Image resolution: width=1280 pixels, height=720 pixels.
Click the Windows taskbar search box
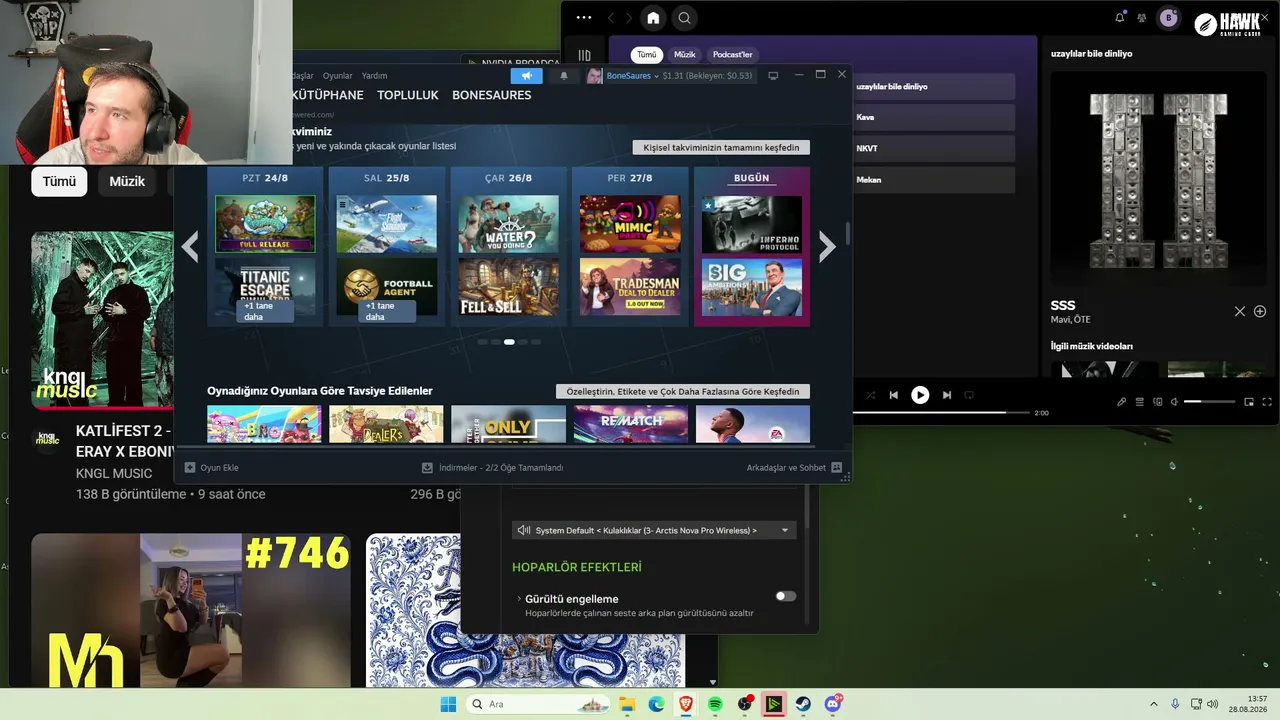[x=537, y=704]
